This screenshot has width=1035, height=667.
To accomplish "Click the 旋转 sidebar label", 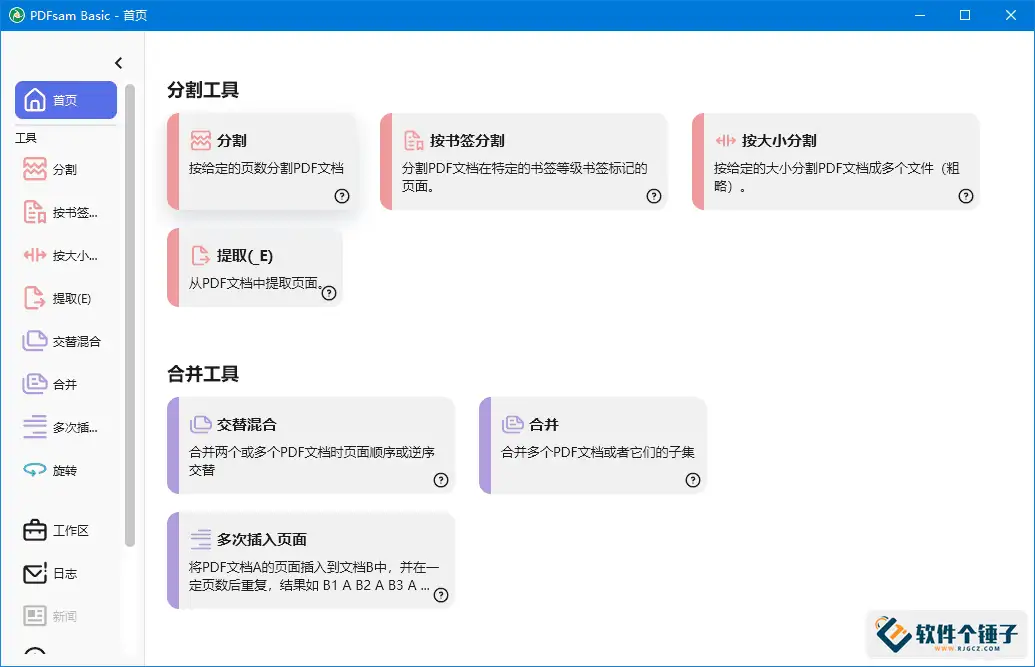I will coord(65,470).
